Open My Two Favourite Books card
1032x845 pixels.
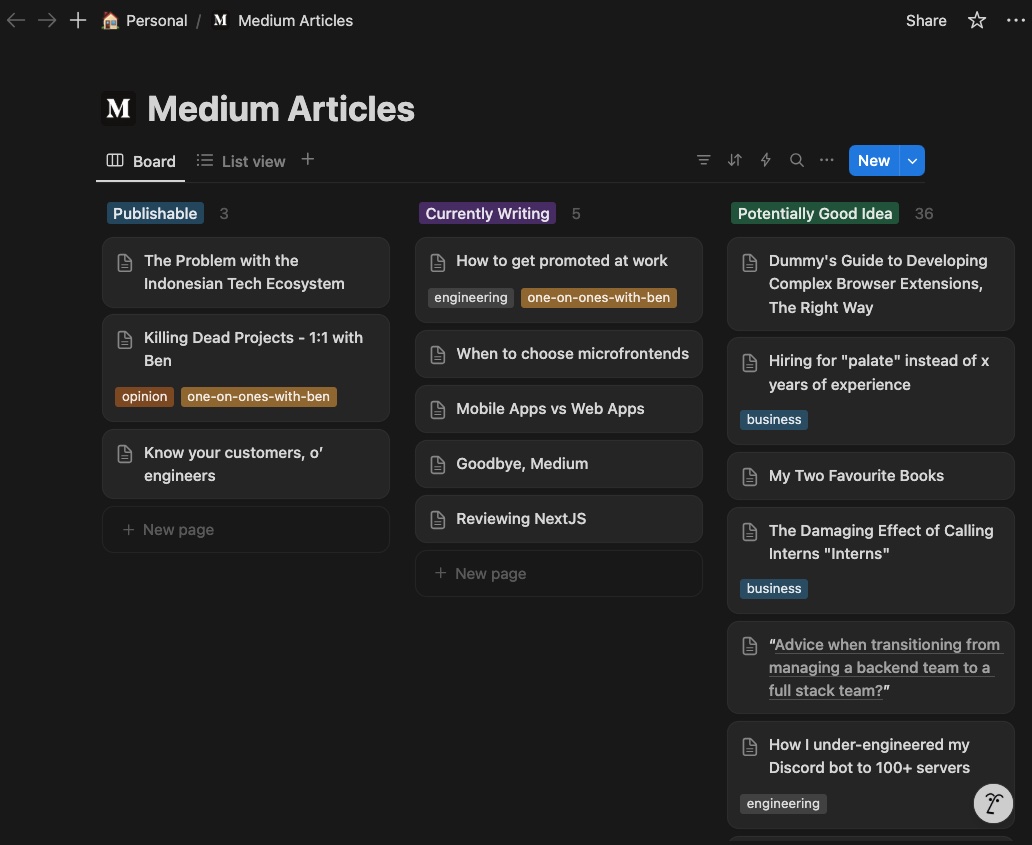pyautogui.click(x=871, y=476)
